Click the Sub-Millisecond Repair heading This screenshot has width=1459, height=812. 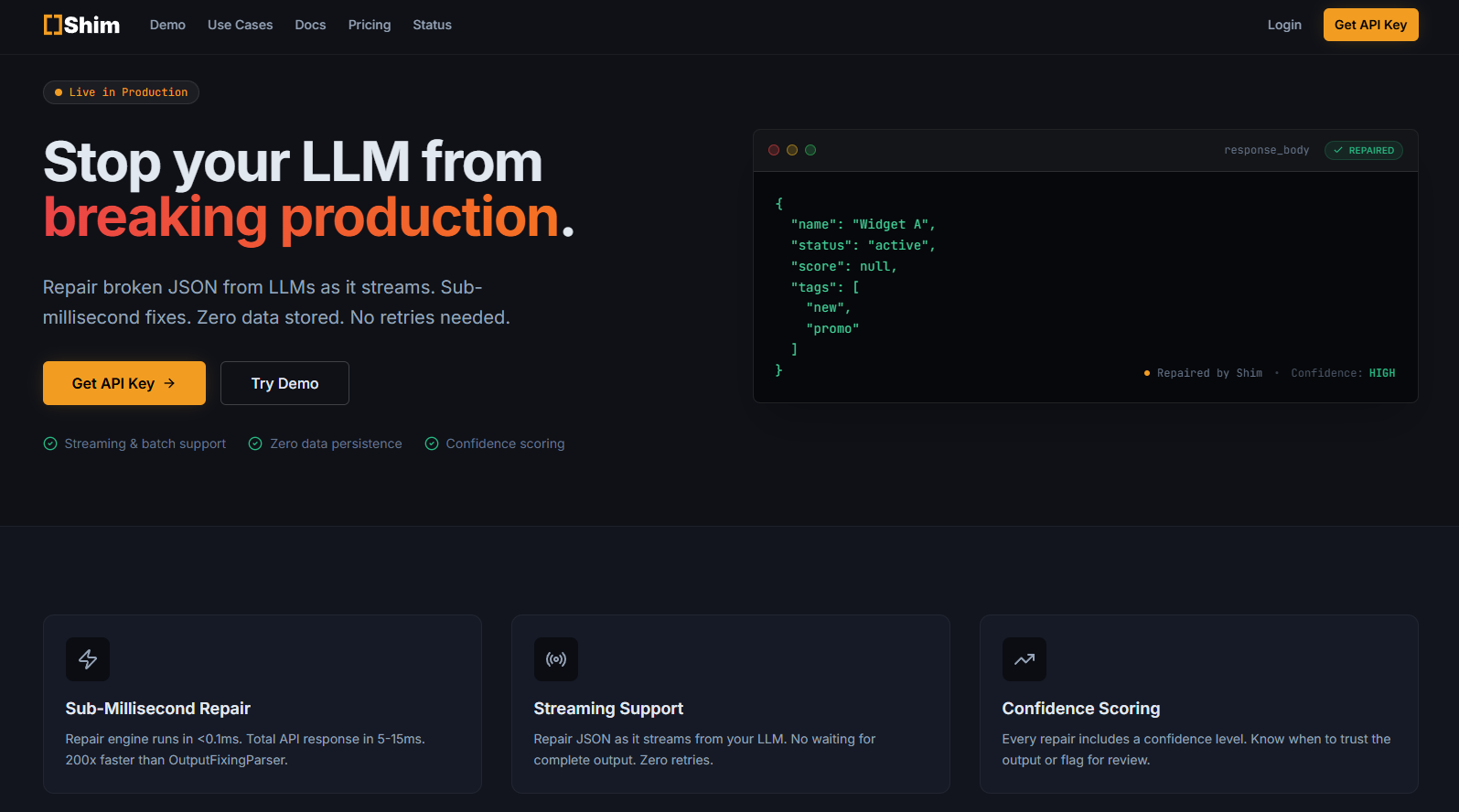click(157, 709)
